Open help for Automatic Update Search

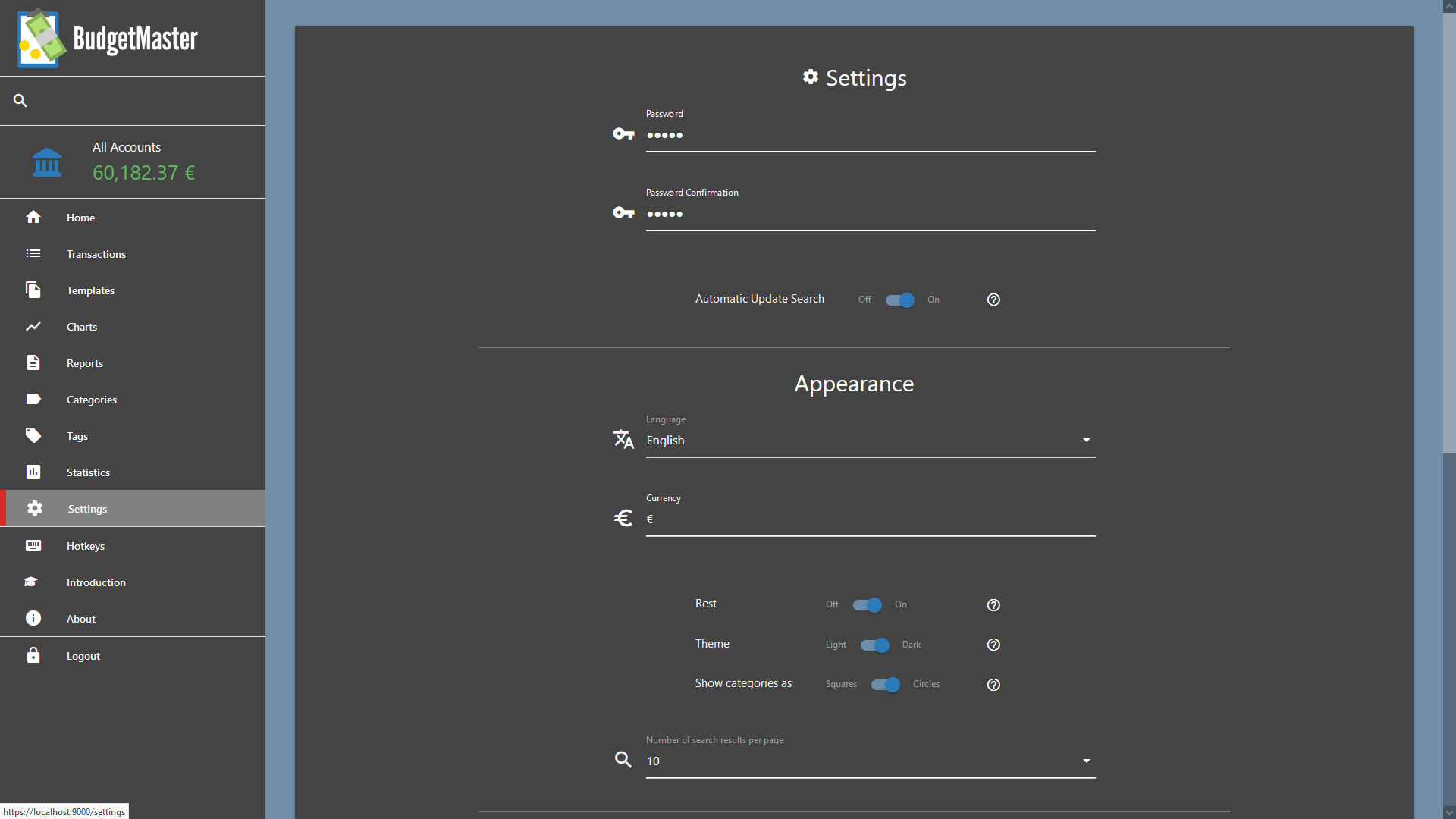point(993,300)
